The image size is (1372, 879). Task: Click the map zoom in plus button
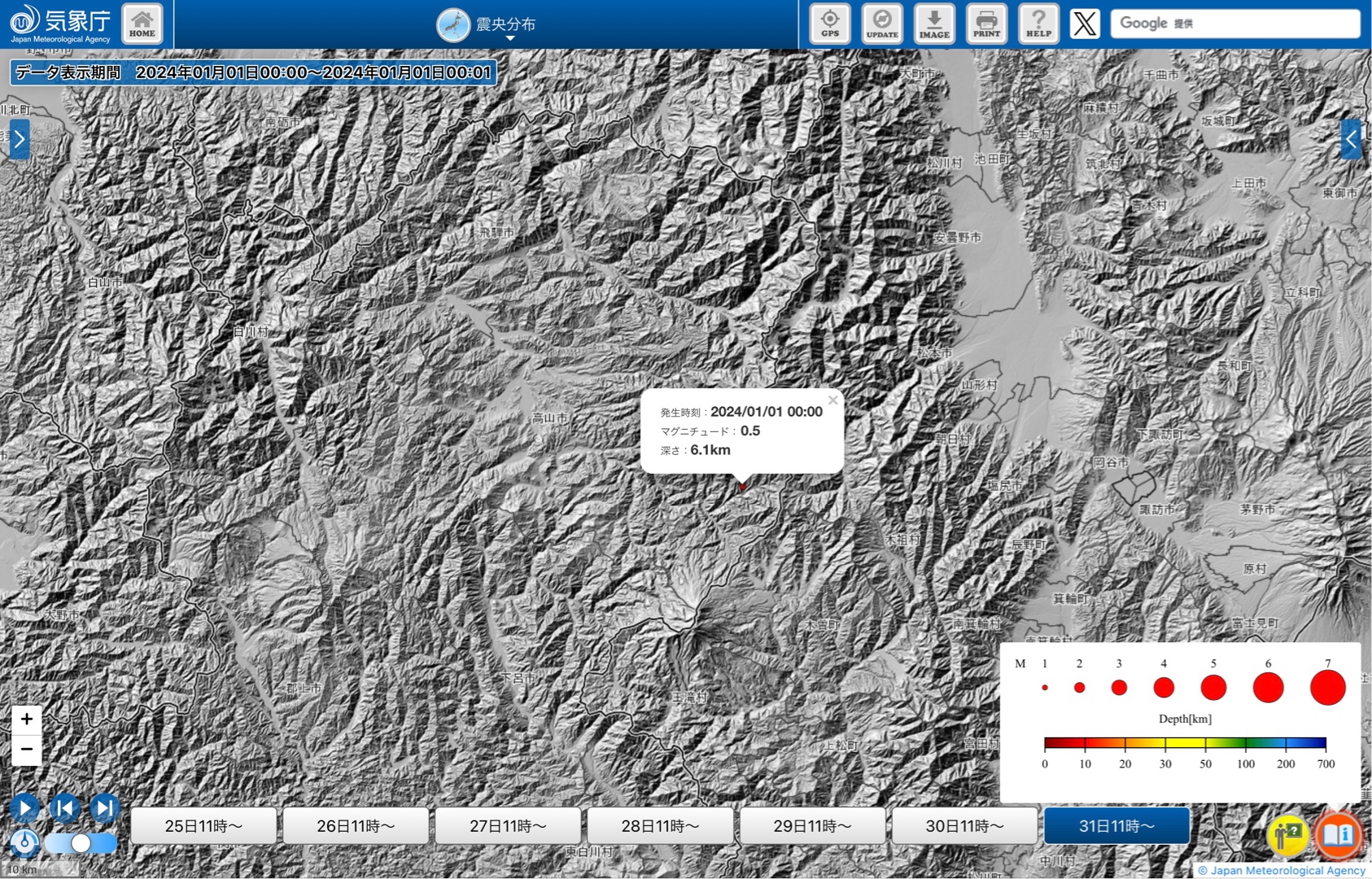[27, 719]
